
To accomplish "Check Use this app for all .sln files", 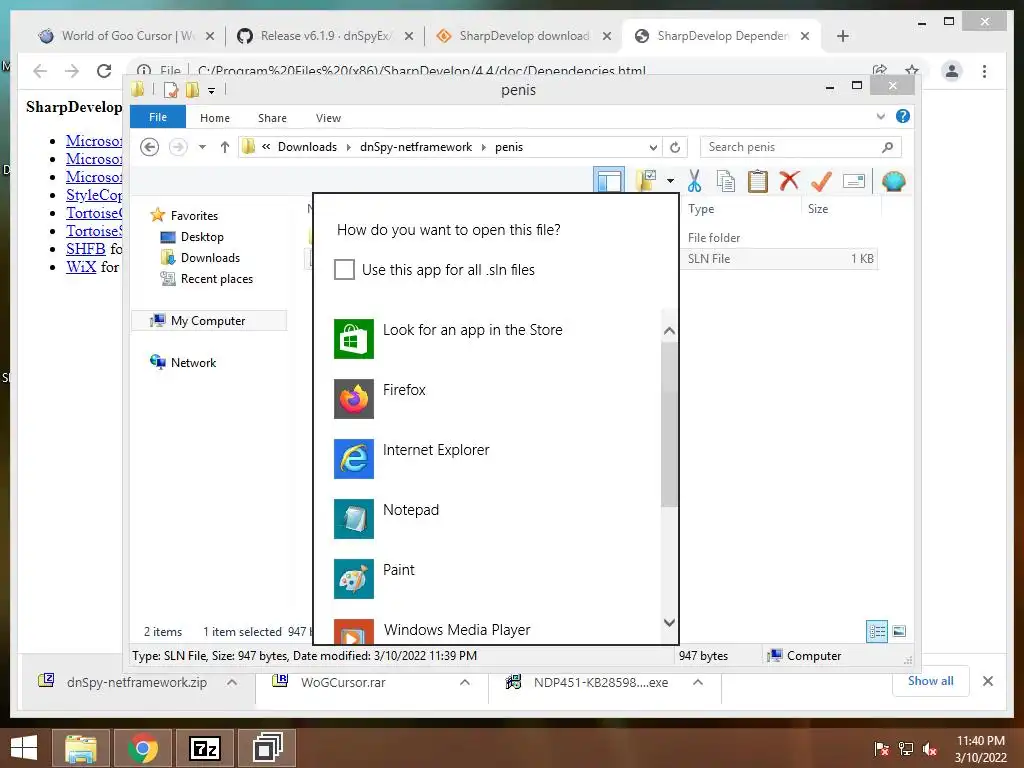I will (x=344, y=269).
